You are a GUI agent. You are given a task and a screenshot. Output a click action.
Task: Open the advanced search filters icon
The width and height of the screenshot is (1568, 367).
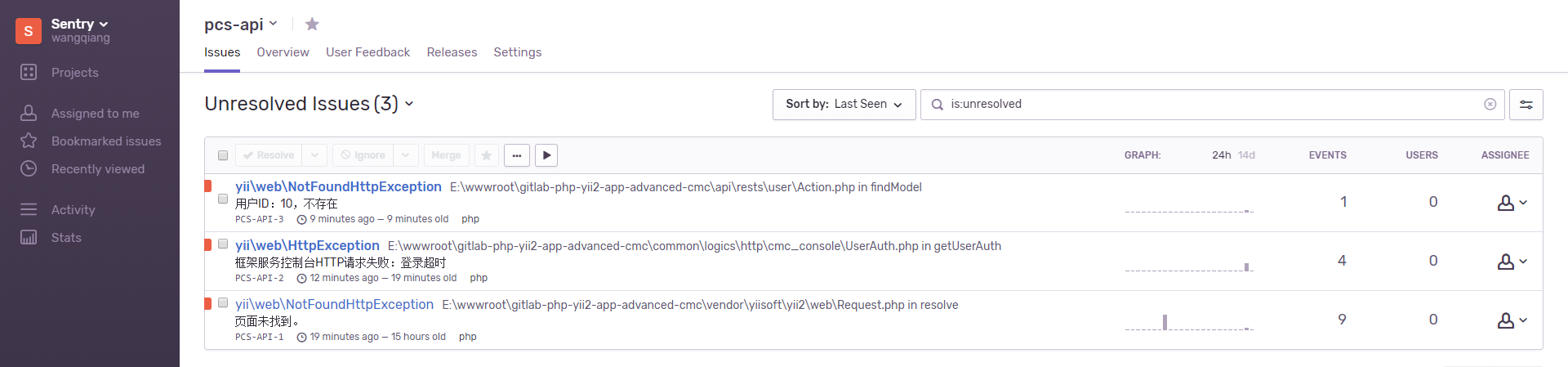[x=1526, y=105]
